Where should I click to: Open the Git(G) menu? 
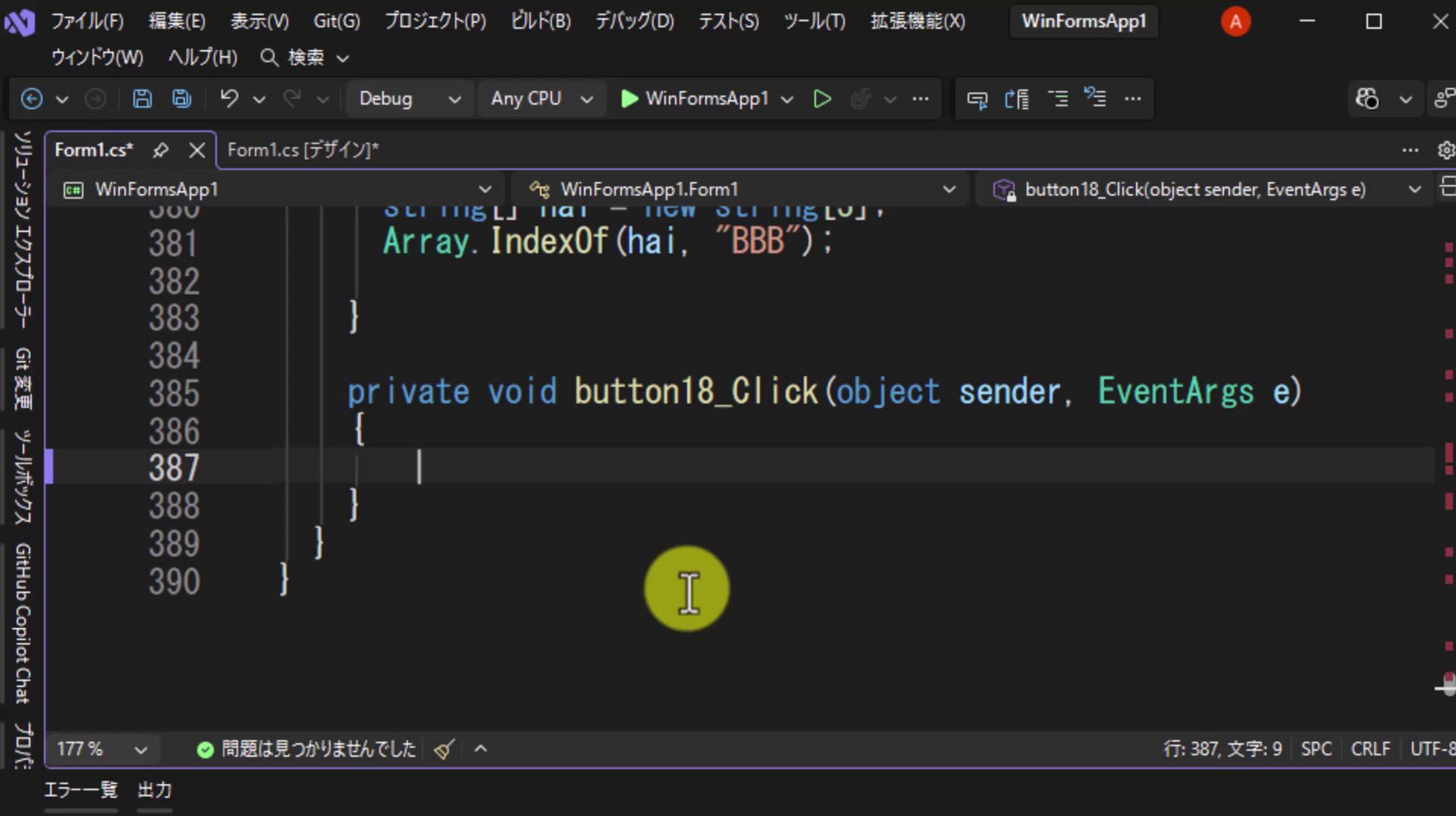coord(337,21)
